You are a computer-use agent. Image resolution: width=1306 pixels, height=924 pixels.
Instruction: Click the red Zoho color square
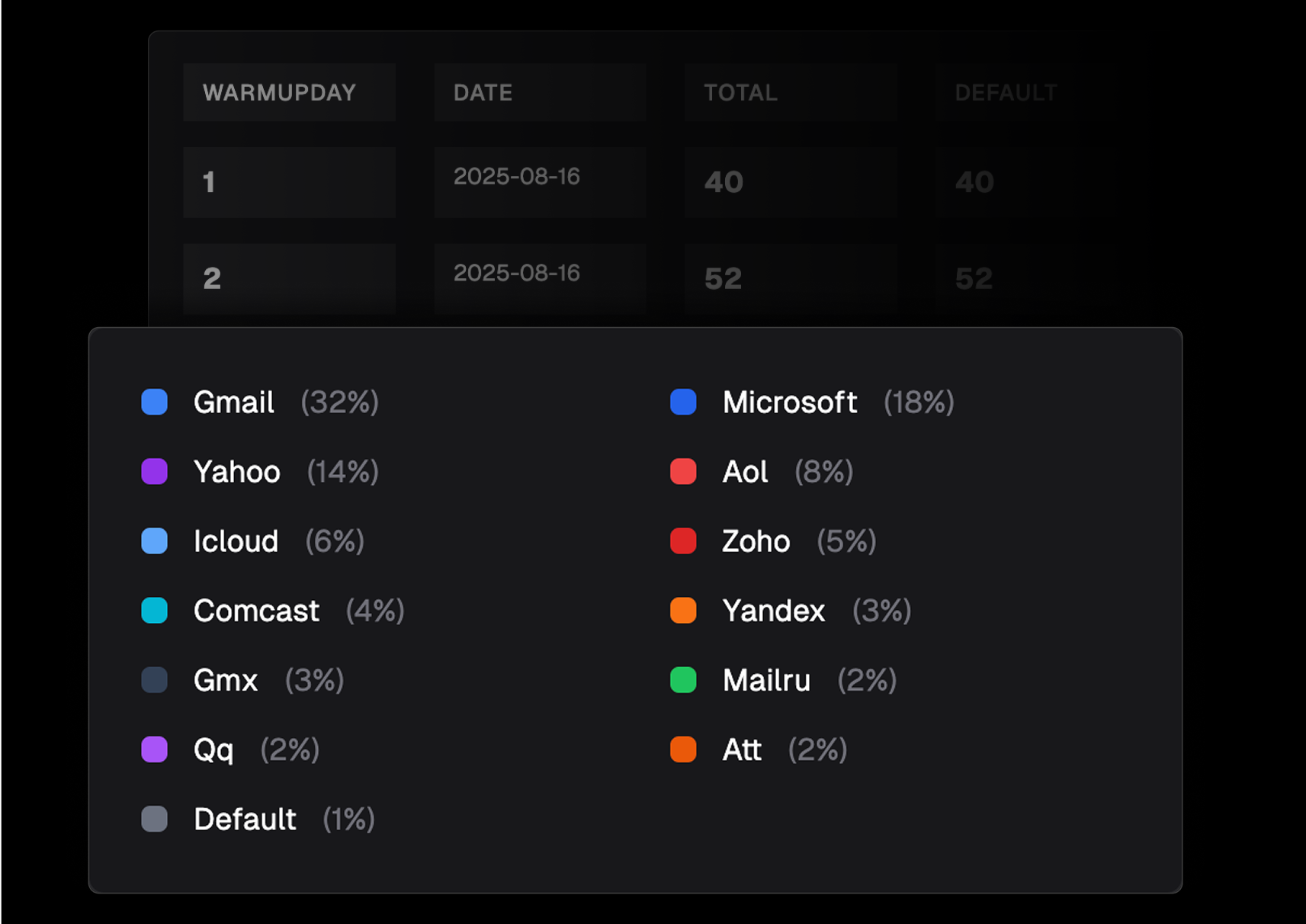(x=683, y=541)
